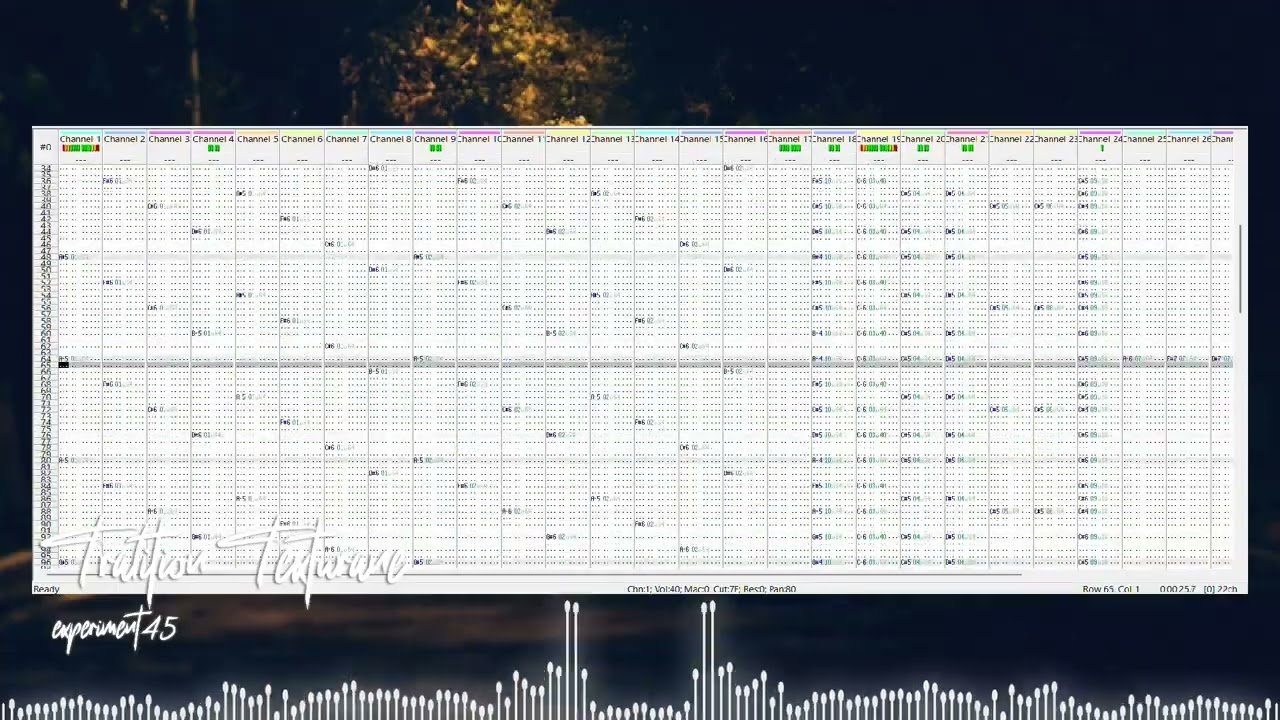
Task: Click the Channel 25 column header
Action: click(x=1144, y=139)
